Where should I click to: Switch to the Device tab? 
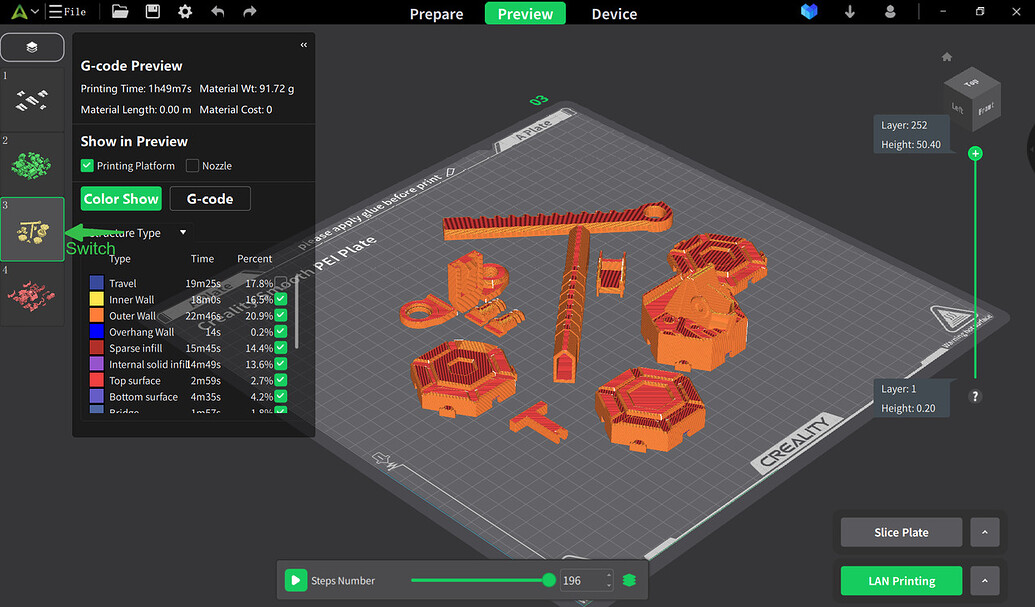[x=613, y=14]
